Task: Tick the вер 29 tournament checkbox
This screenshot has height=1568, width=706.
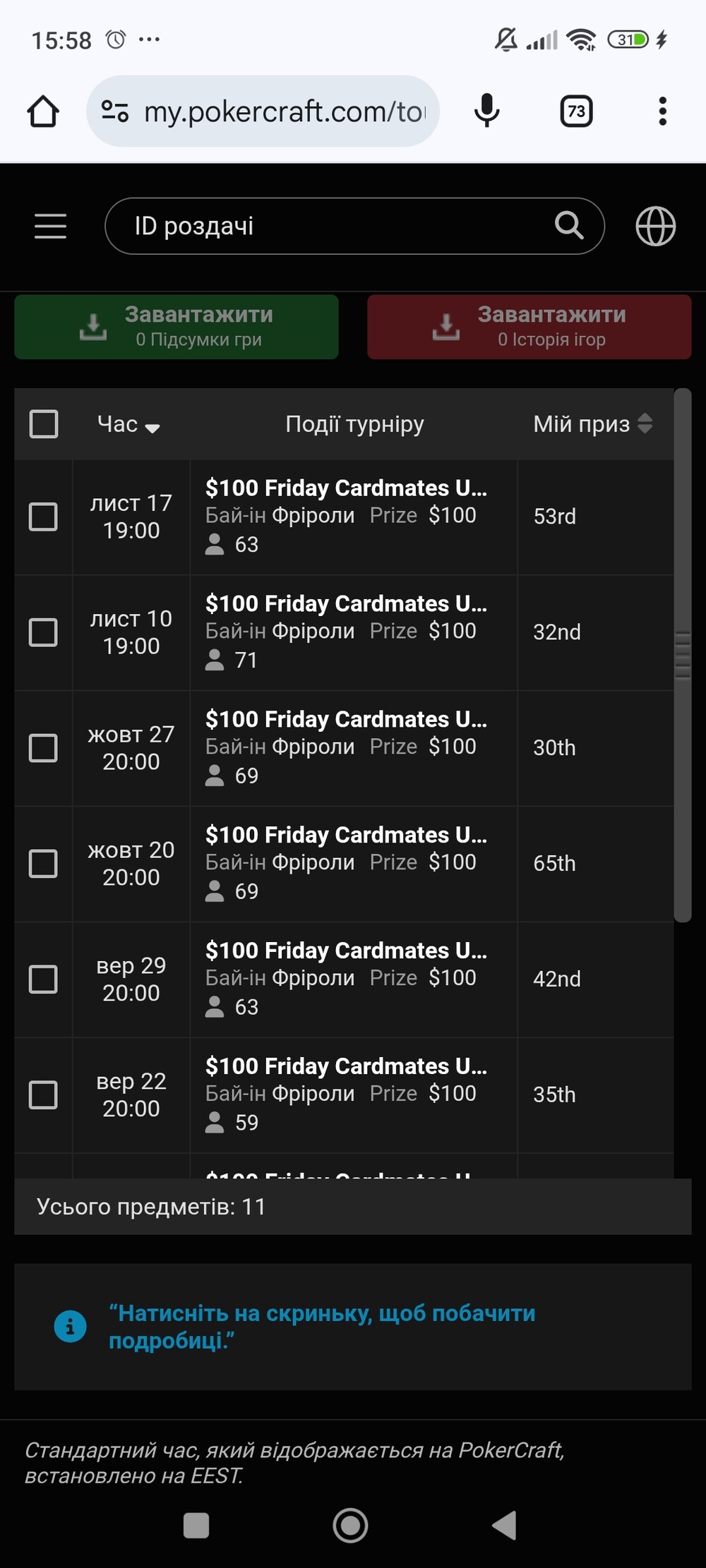Action: pos(43,979)
